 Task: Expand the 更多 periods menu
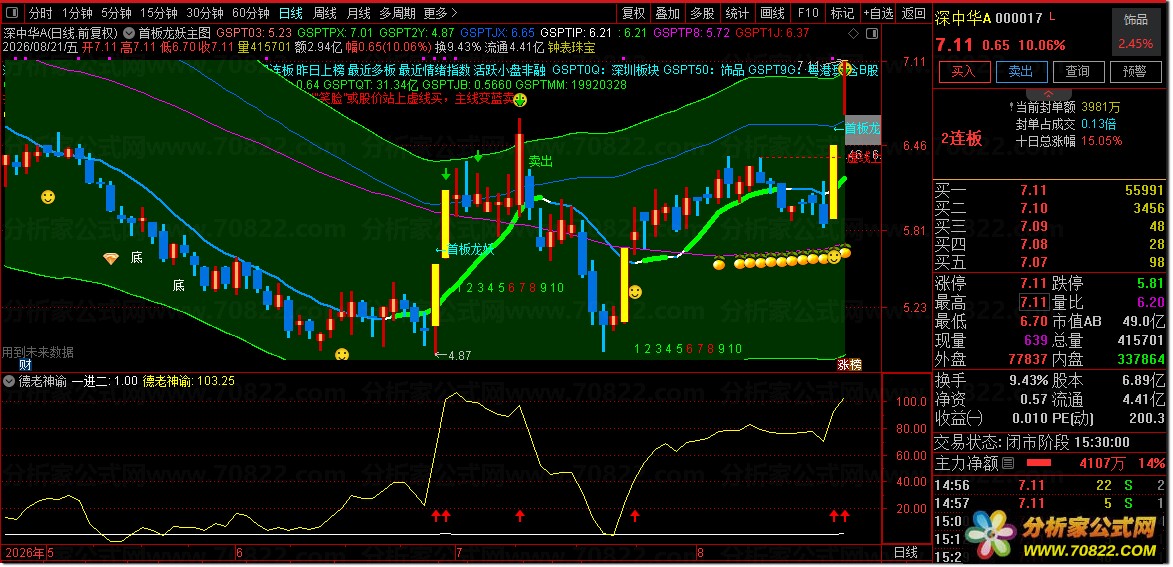click(440, 13)
